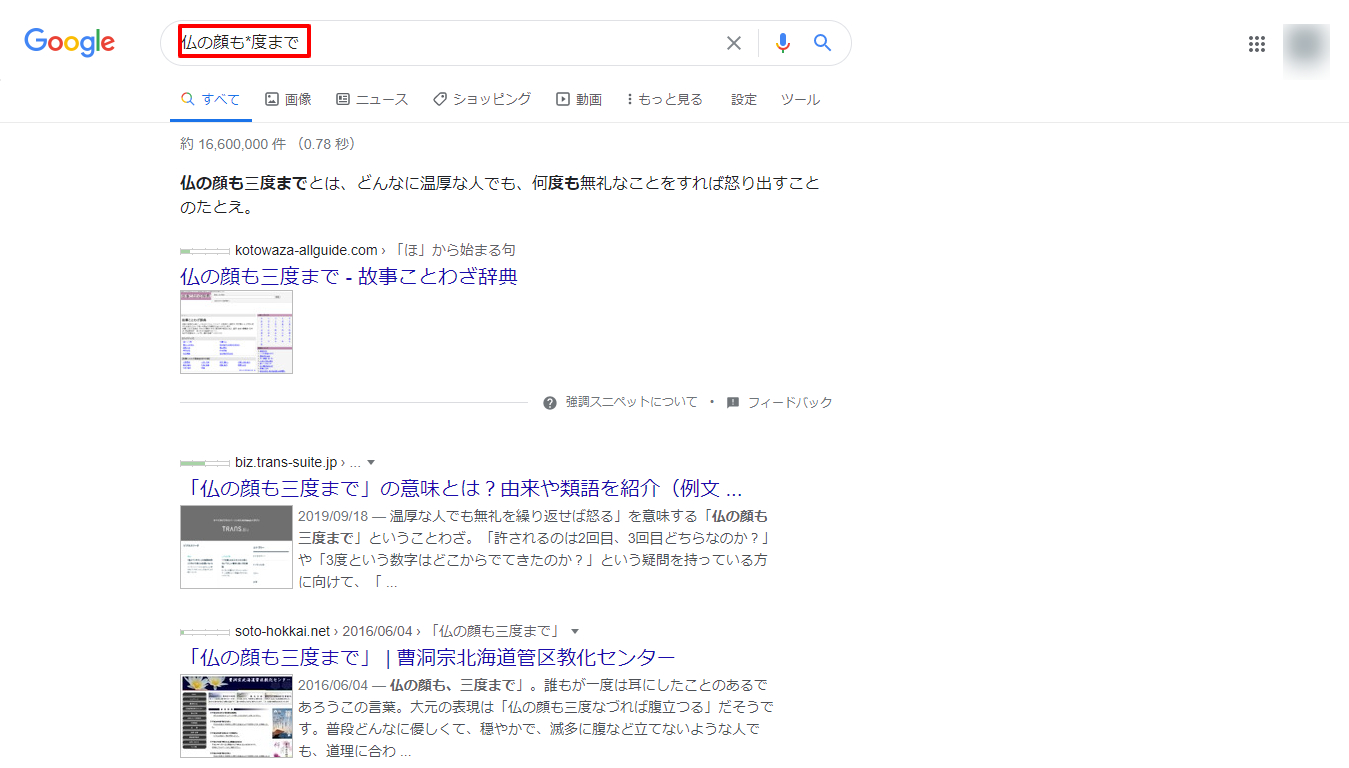Open 曹洞宗北海道管区教化センター result title
The image size is (1349, 768).
(428, 657)
